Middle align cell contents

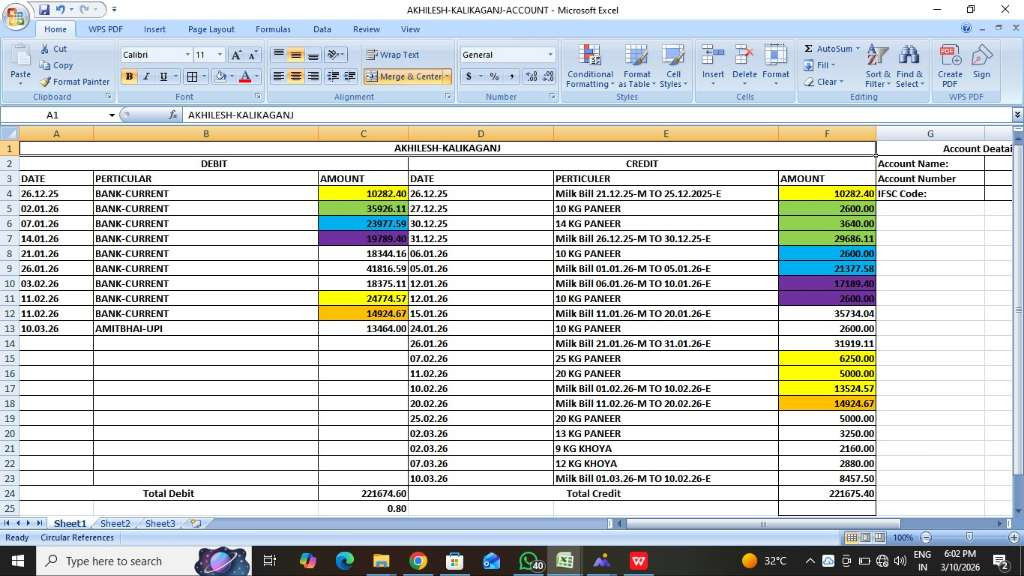[x=296, y=55]
